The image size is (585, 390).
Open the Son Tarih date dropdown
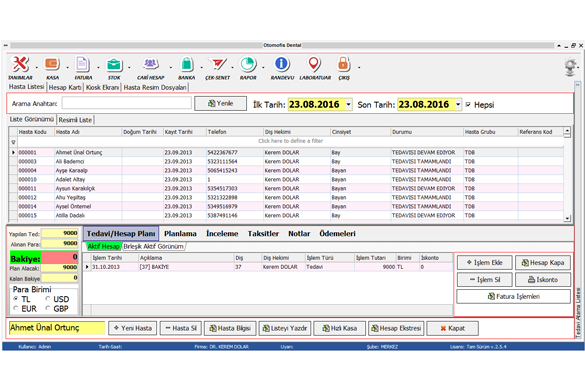coord(458,104)
